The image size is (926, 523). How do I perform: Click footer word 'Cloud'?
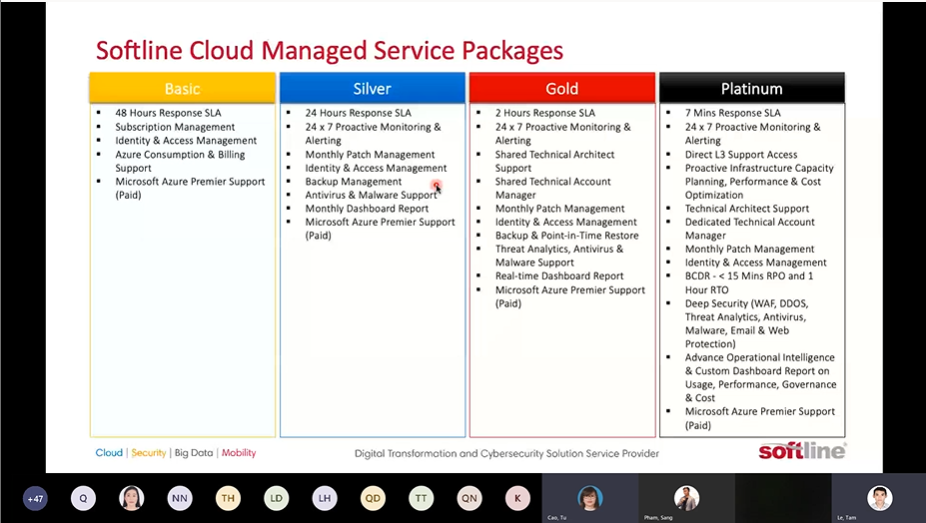pos(109,453)
